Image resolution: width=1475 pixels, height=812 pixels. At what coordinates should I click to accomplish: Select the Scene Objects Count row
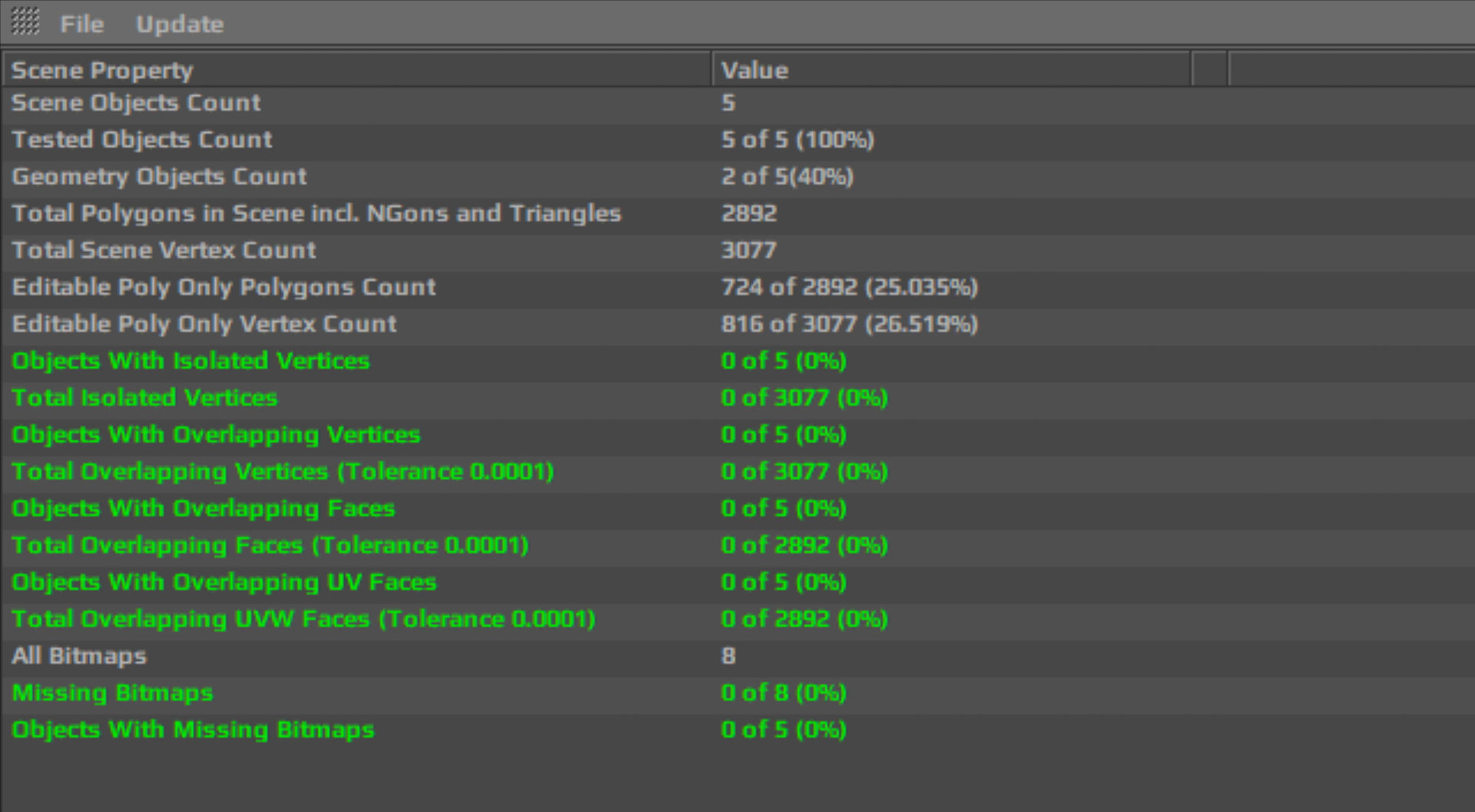pyautogui.click(x=737, y=103)
